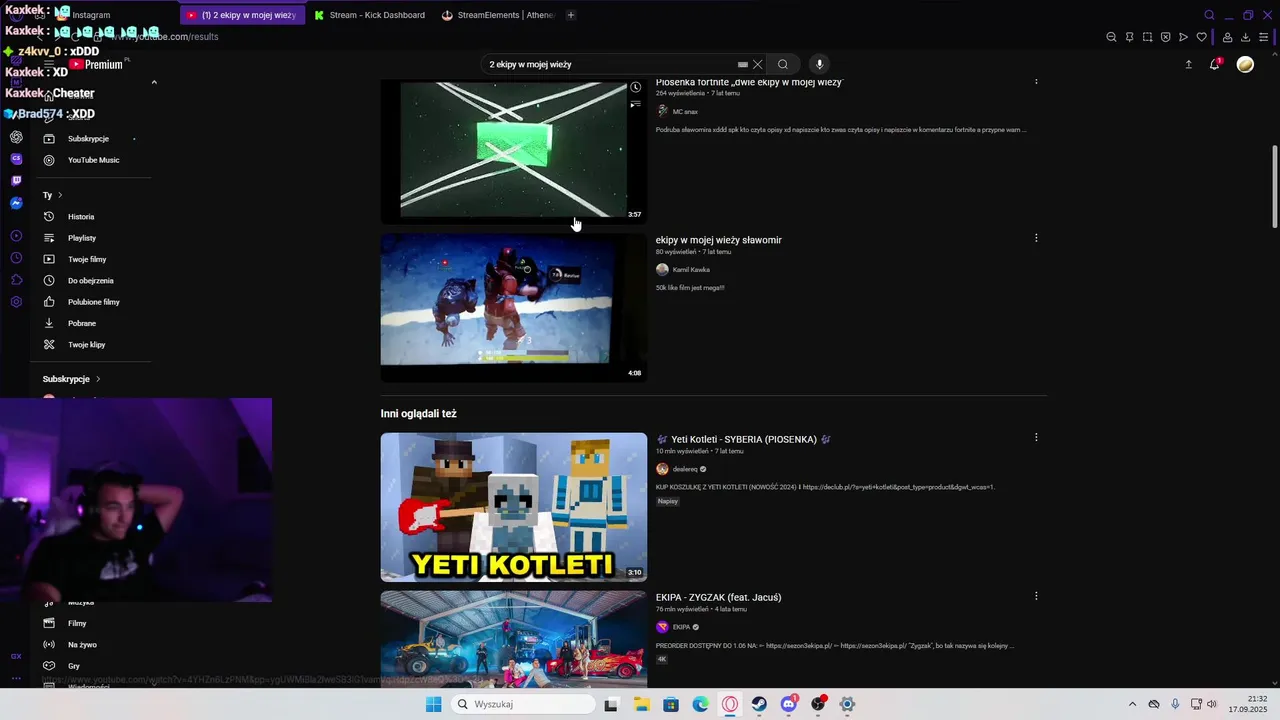Click the page vertical scrollbar thumb
The width and height of the screenshot is (1280, 720).
[1274, 187]
